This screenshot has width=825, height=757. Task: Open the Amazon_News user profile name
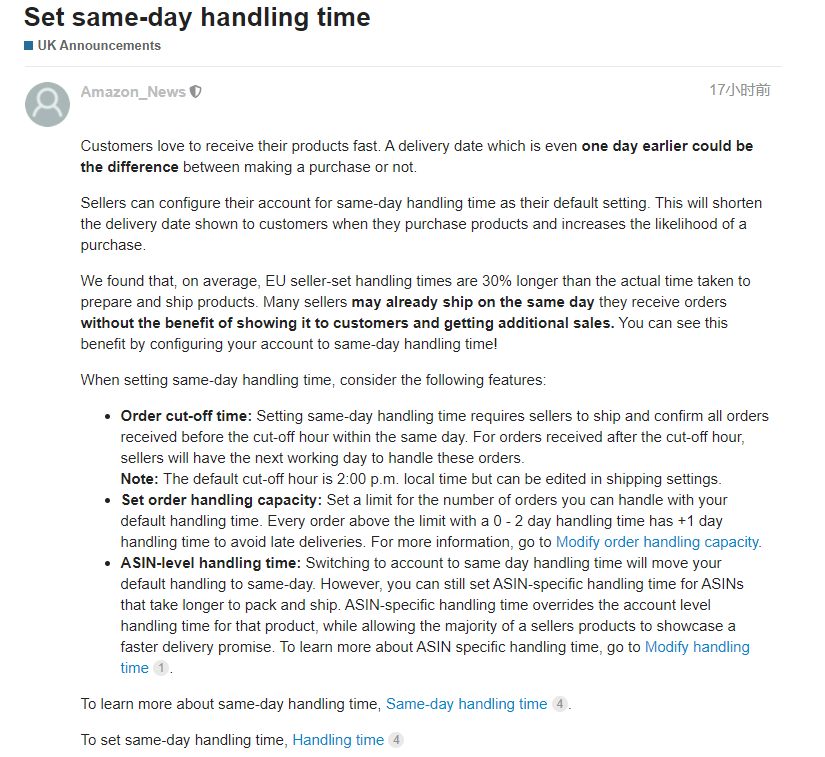point(133,92)
